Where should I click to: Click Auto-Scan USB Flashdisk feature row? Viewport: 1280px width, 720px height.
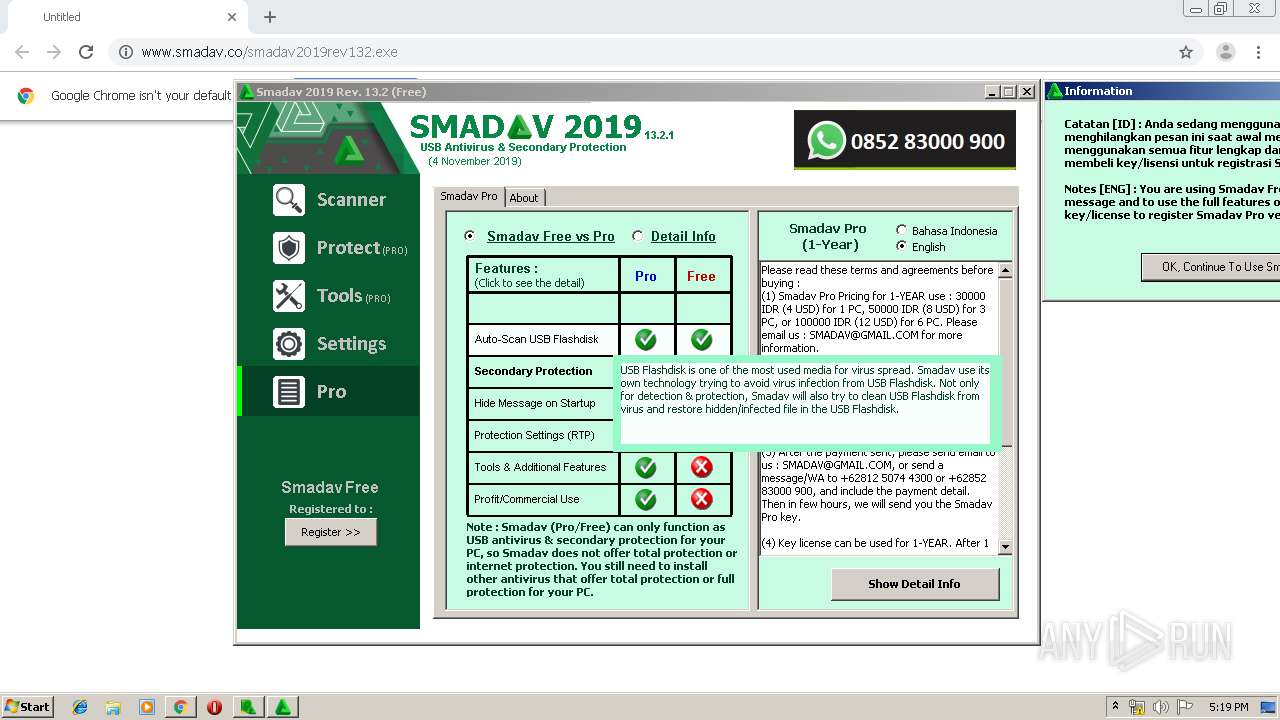(x=543, y=339)
